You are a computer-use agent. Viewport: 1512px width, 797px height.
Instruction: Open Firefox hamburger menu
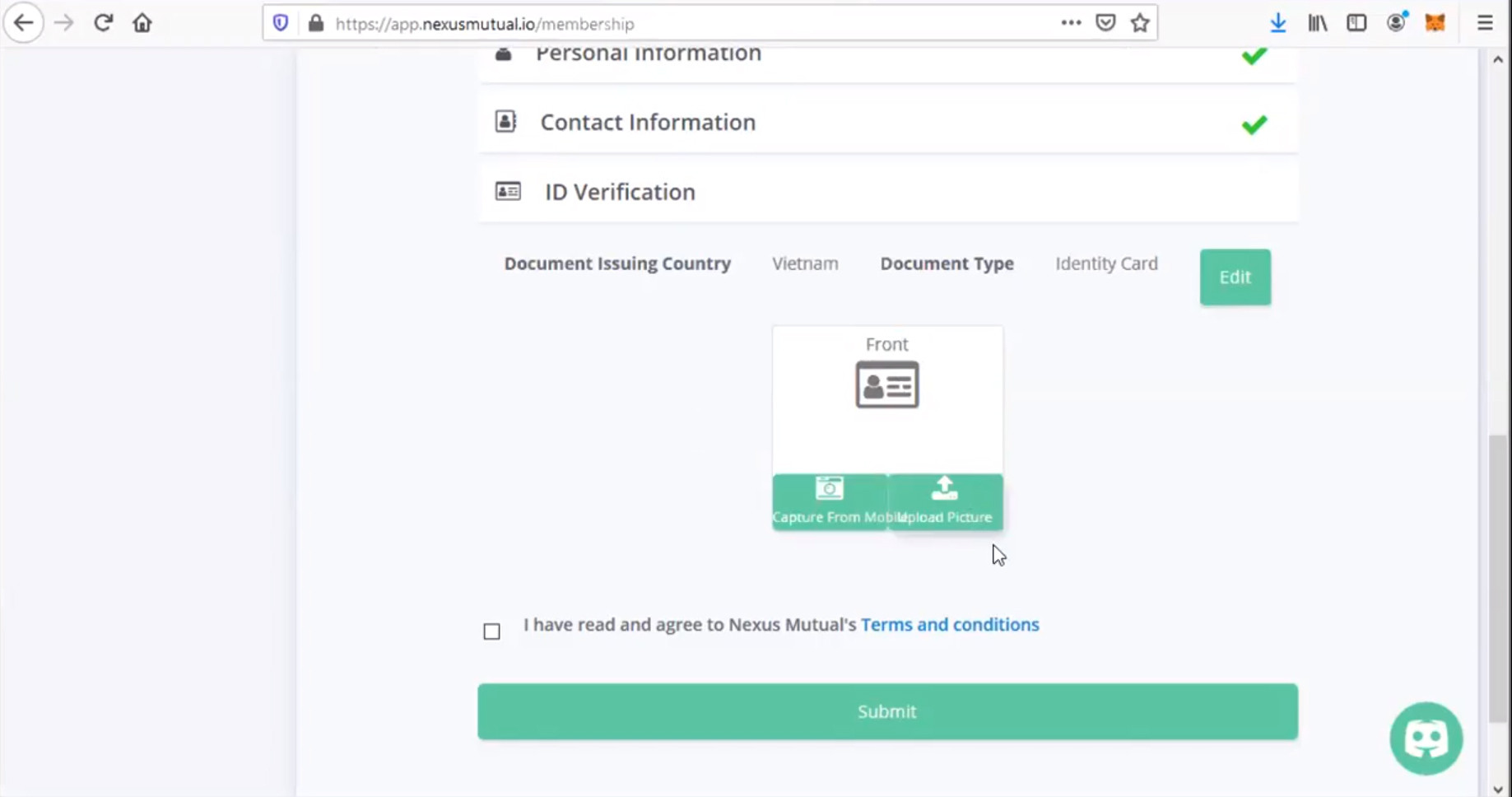pyautogui.click(x=1485, y=23)
